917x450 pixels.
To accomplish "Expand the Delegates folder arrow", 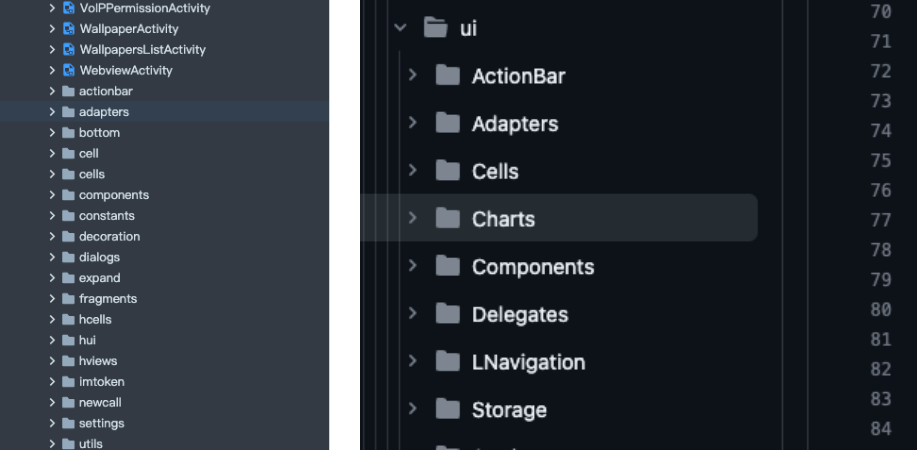I will coord(413,313).
